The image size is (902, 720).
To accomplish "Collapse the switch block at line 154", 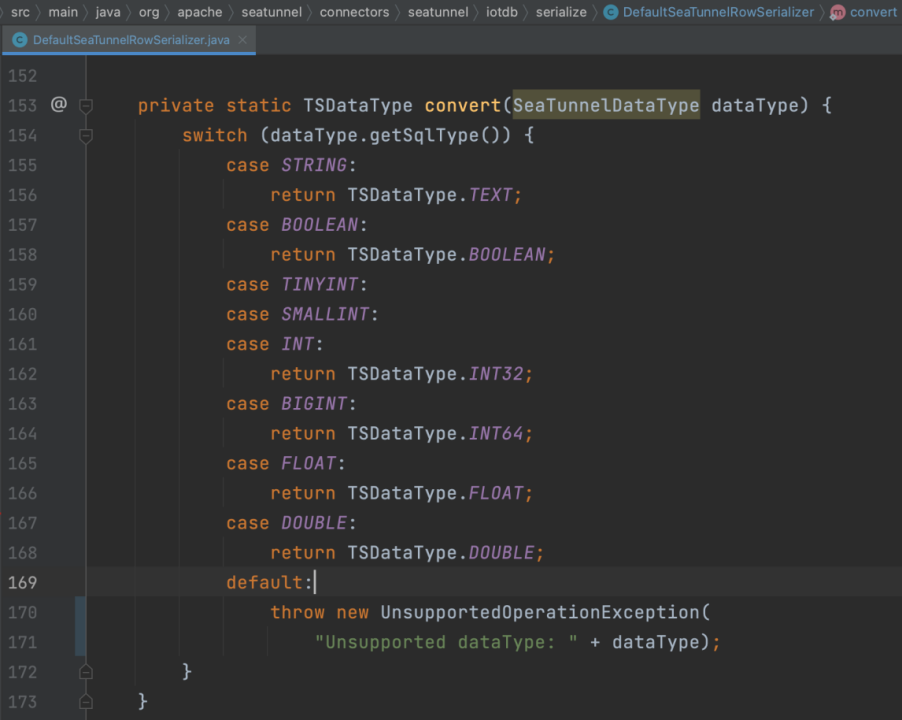I will pos(86,136).
